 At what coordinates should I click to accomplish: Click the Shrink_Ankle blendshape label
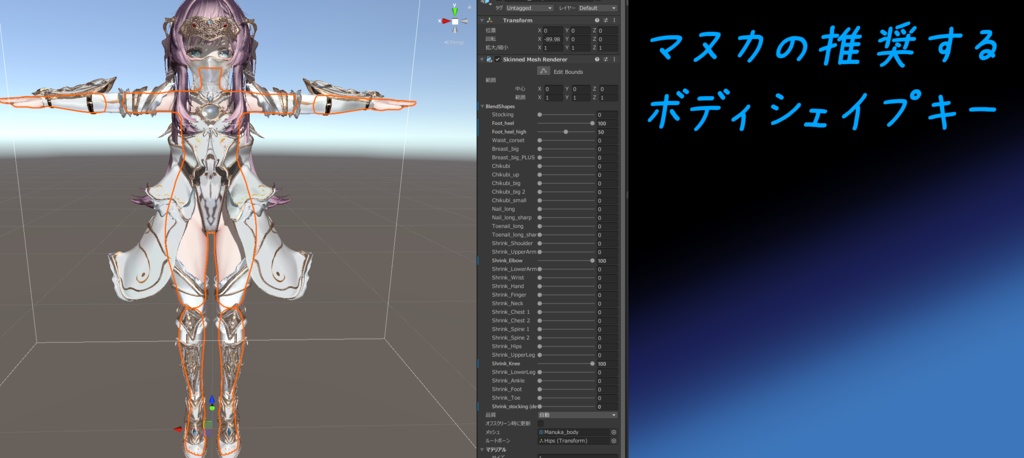[x=508, y=381]
